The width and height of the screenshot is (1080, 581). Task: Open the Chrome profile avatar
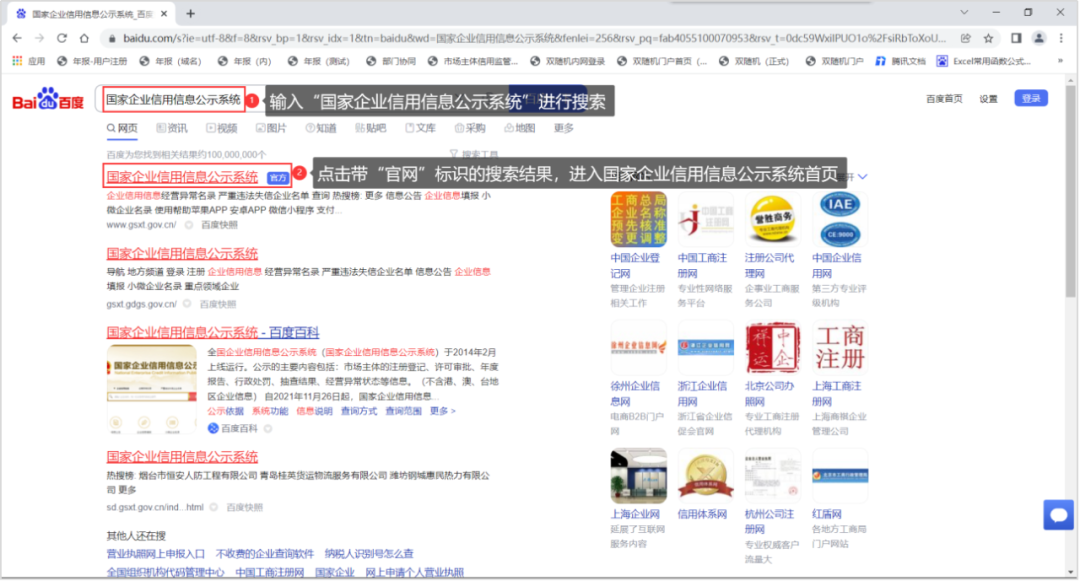(1039, 39)
